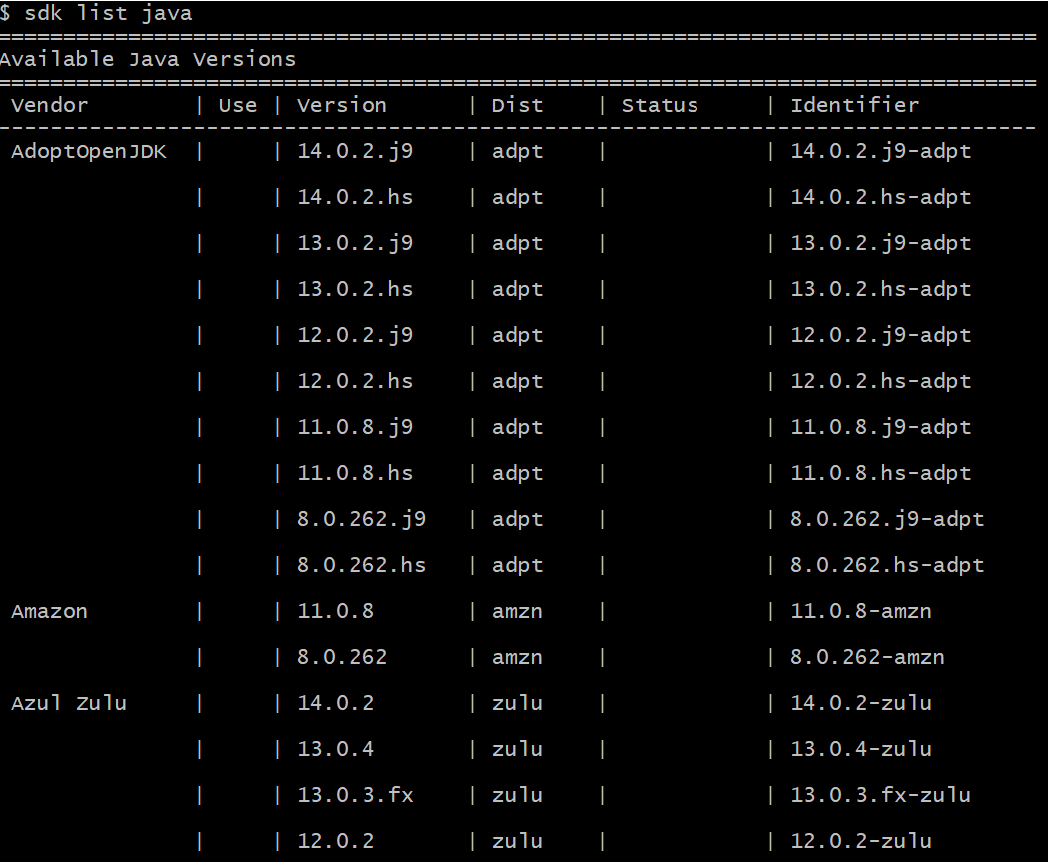Click Zulu version 12.0.2

pos(336,841)
